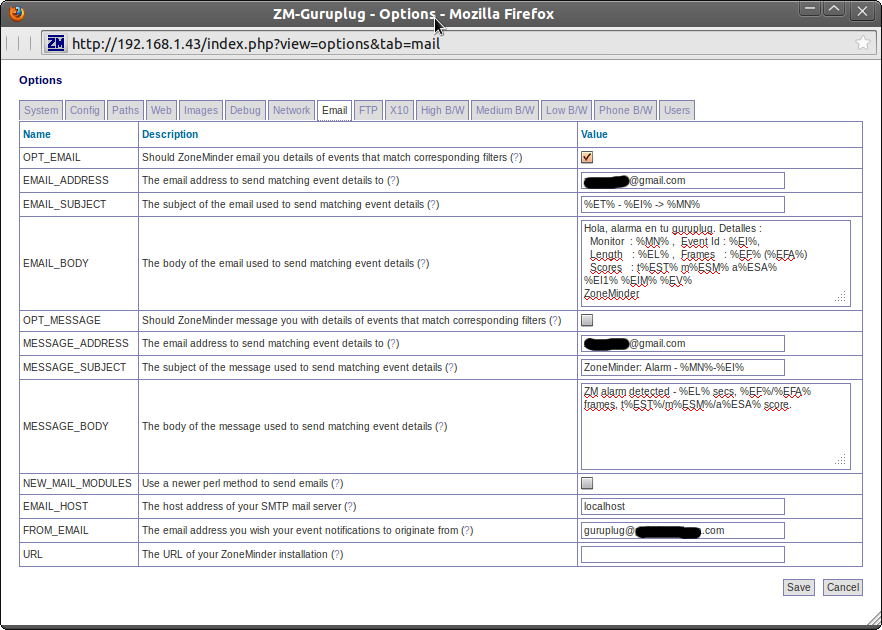Click the Name column header

37,134
